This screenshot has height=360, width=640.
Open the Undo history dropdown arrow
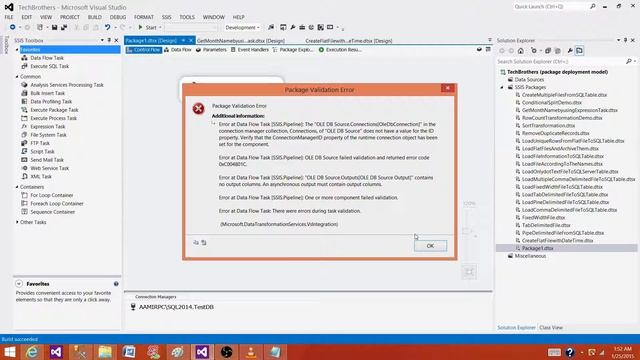[116, 27]
